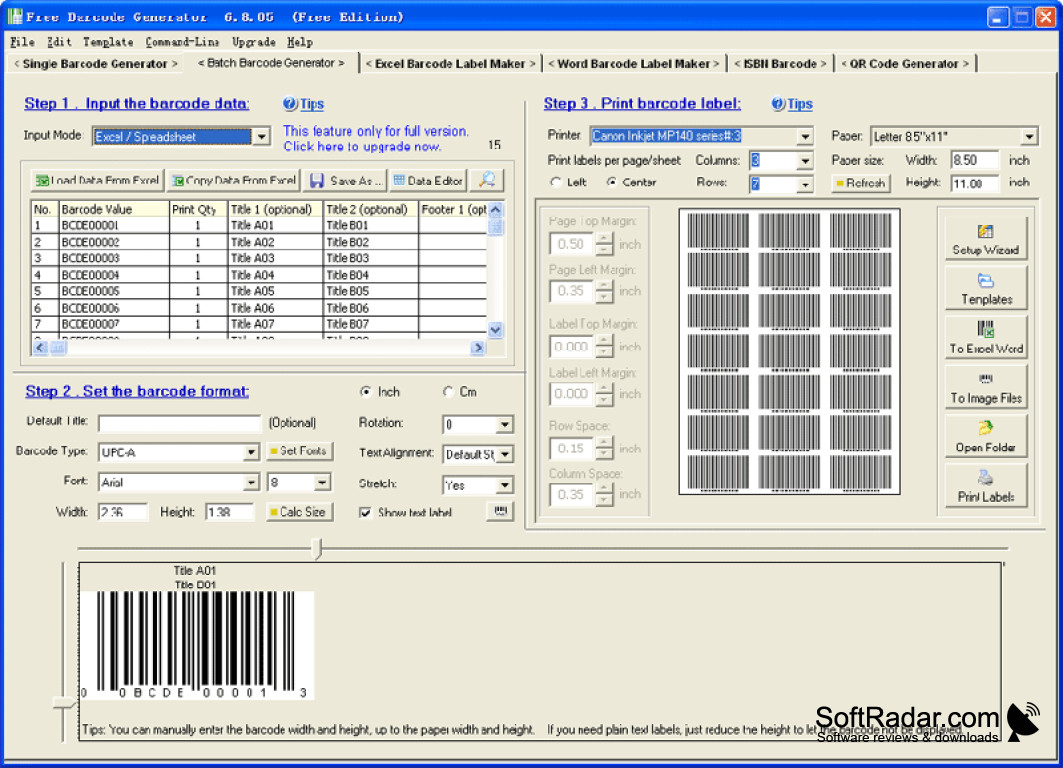Click the vertical barcode height slider handle

point(64,703)
